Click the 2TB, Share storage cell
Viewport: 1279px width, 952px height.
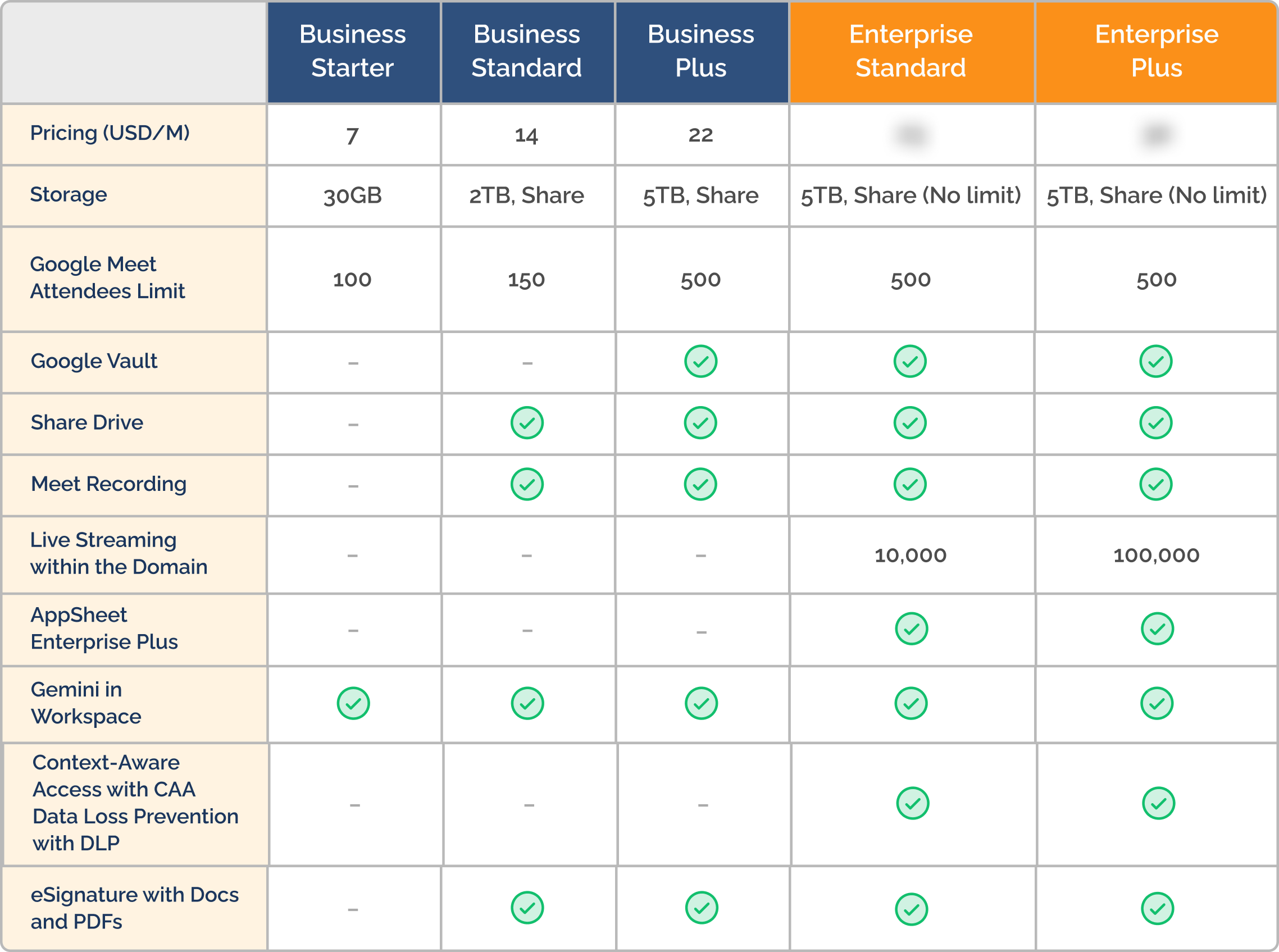pyautogui.click(x=526, y=195)
